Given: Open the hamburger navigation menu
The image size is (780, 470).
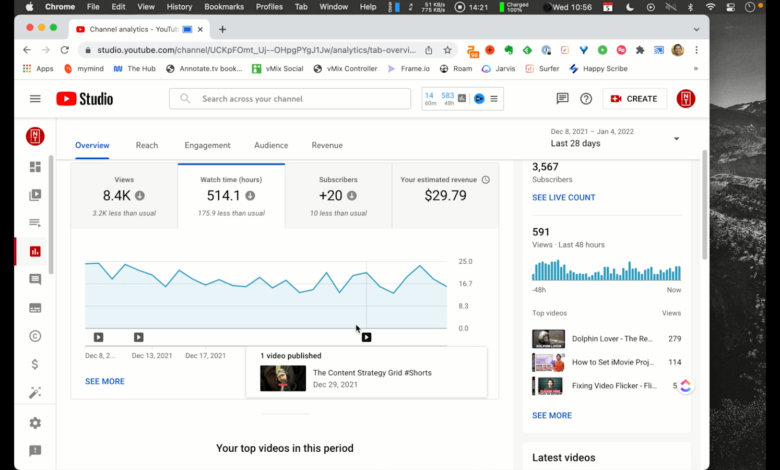Looking at the screenshot, I should click(x=35, y=98).
